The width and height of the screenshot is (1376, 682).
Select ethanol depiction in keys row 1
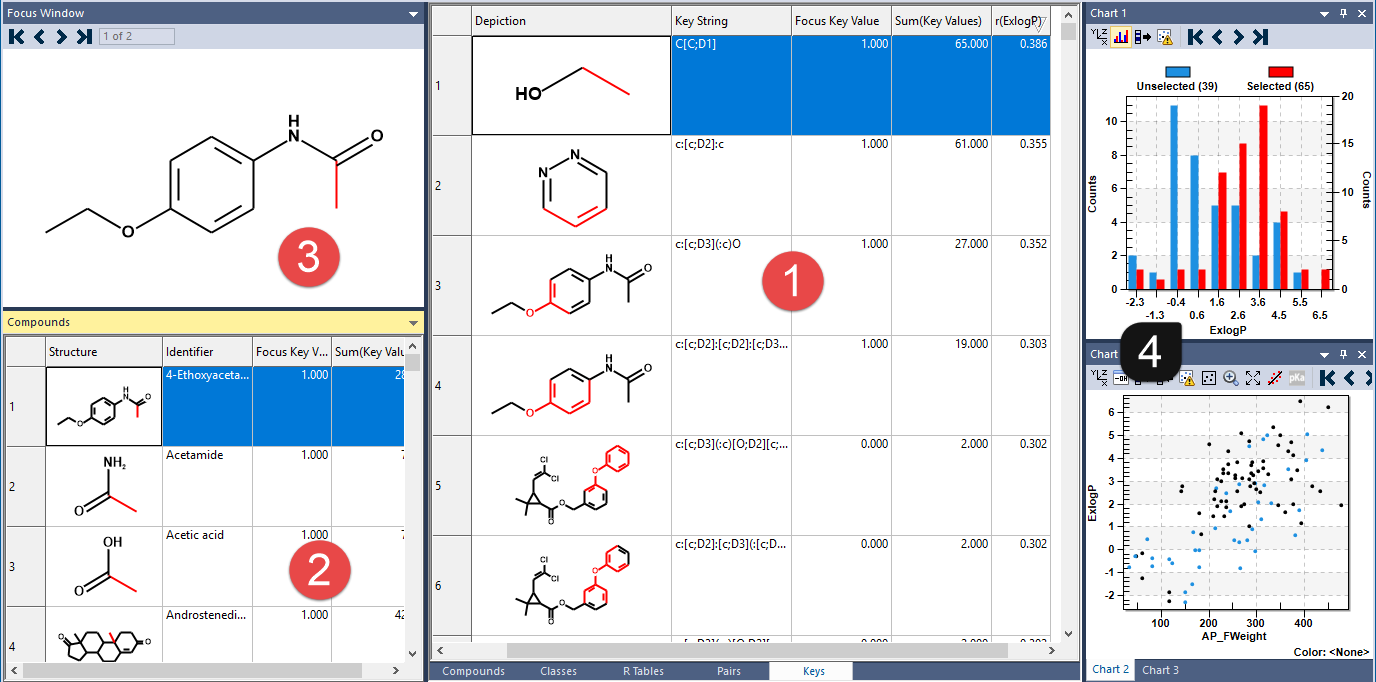[571, 86]
